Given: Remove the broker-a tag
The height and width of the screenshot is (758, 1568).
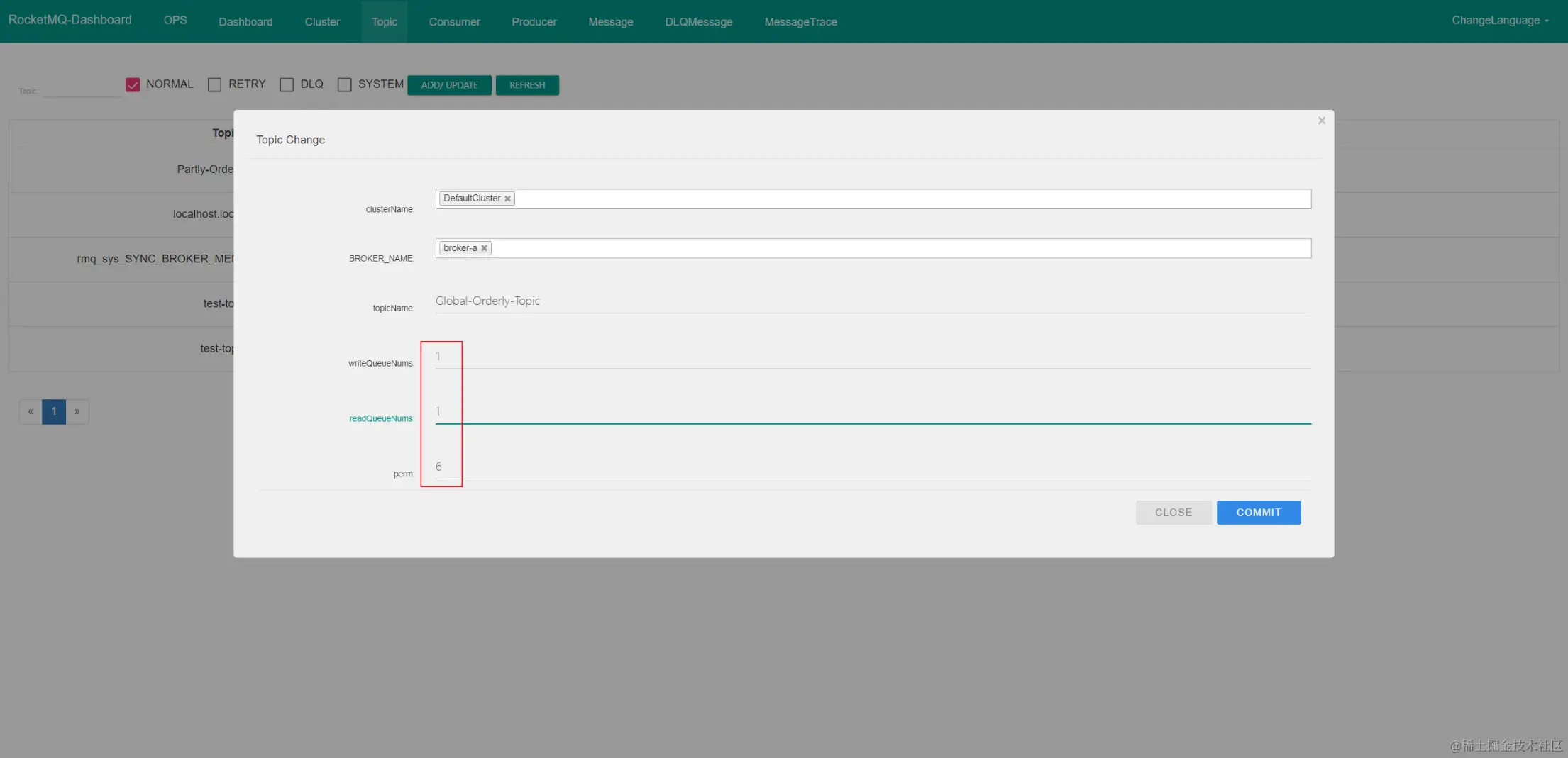Looking at the screenshot, I should 484,248.
